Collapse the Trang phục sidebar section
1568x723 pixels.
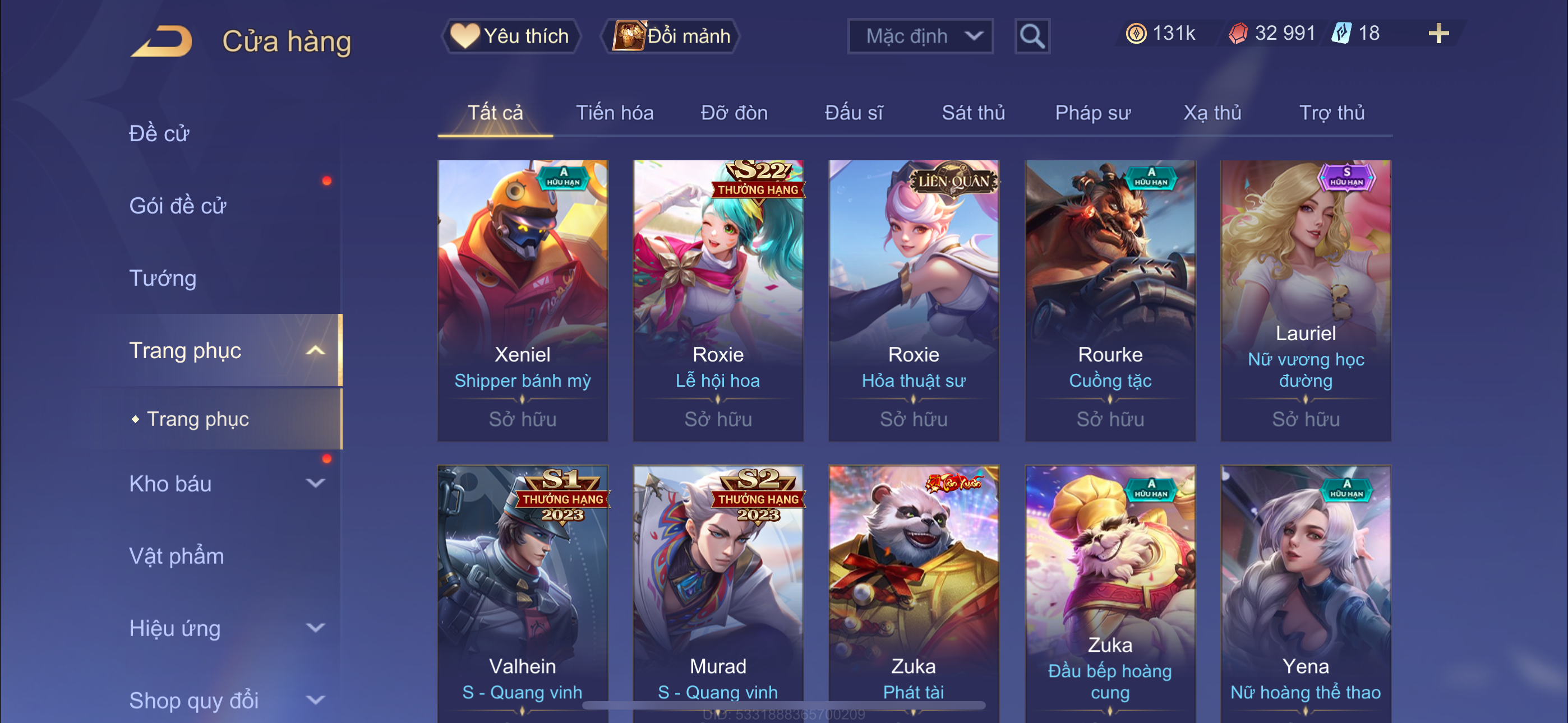[315, 350]
